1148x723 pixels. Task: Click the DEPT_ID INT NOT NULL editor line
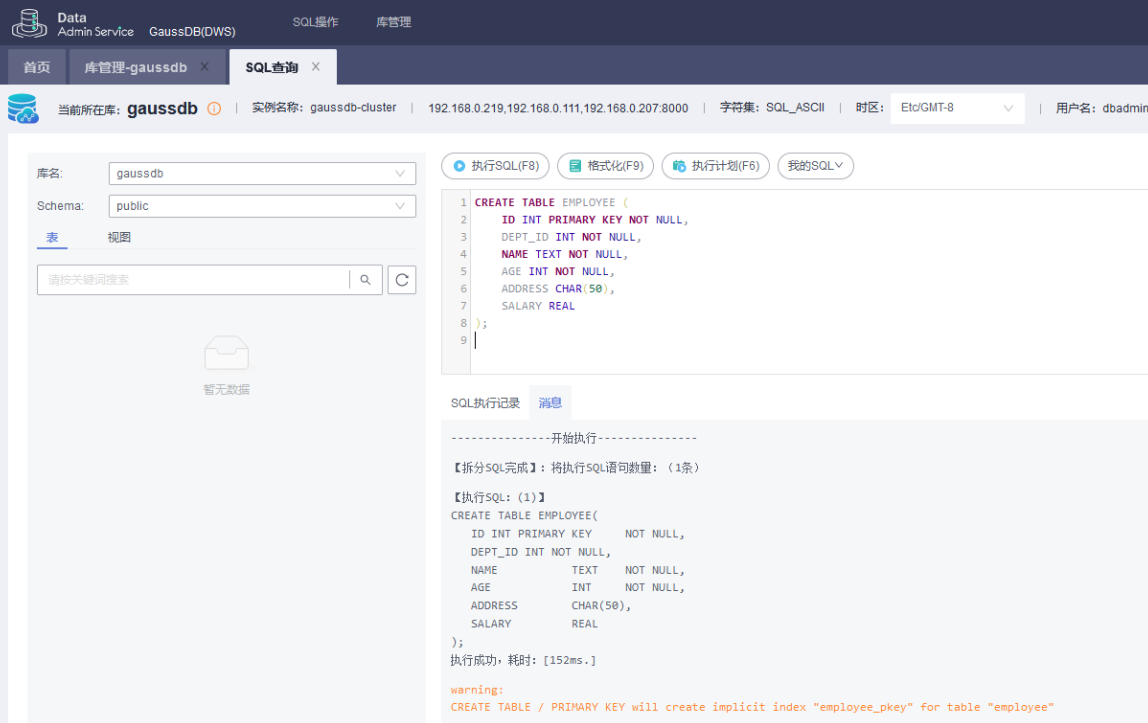tap(571, 237)
